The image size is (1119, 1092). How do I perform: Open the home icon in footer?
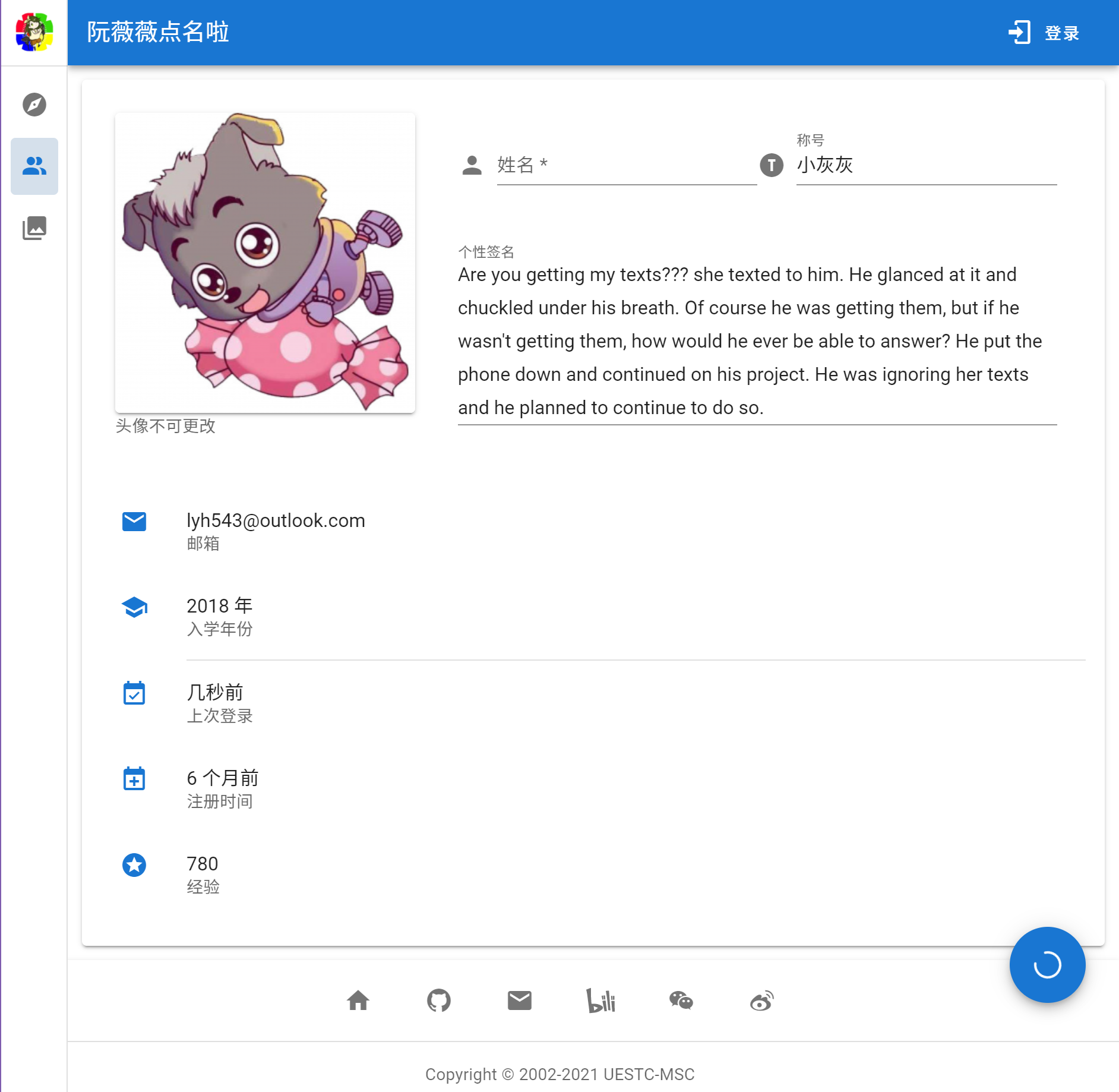[358, 1001]
